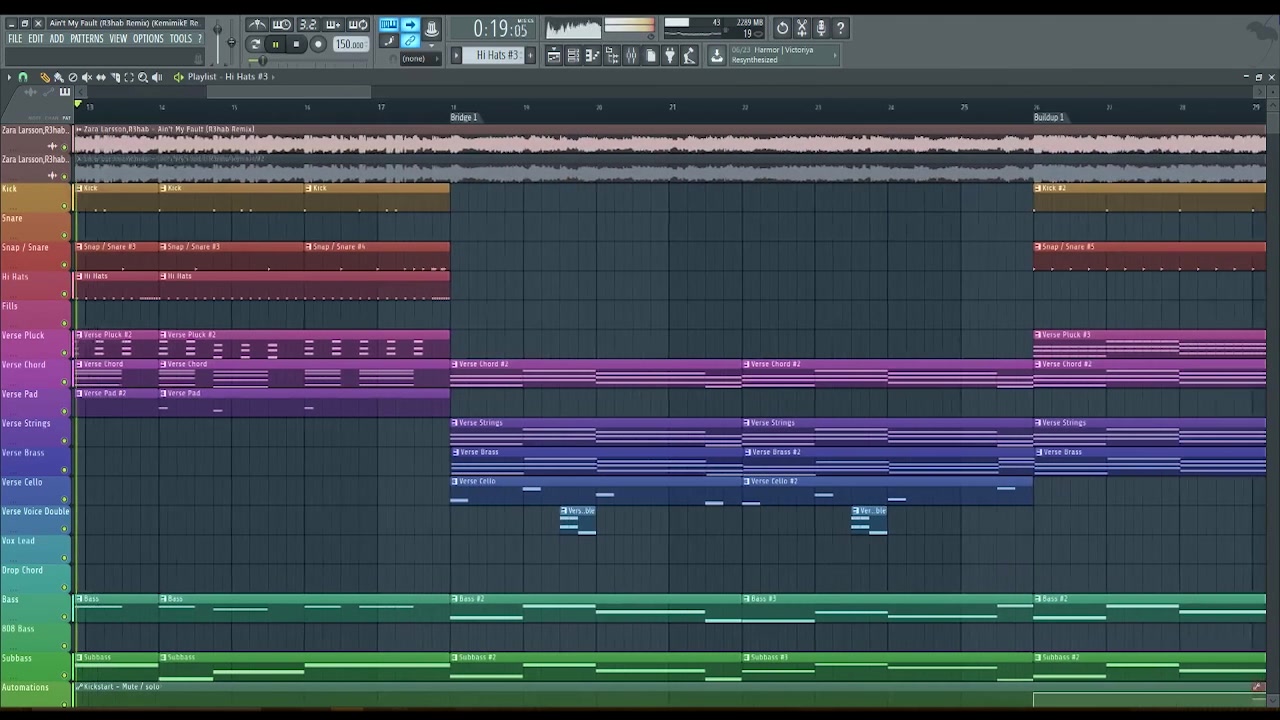Open undo history icon

coord(783,28)
